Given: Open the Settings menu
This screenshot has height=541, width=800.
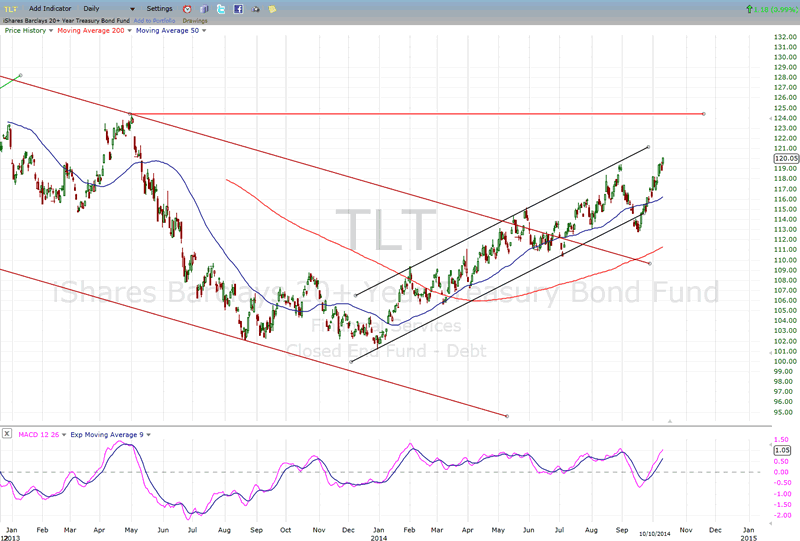Looking at the screenshot, I should pos(160,9).
